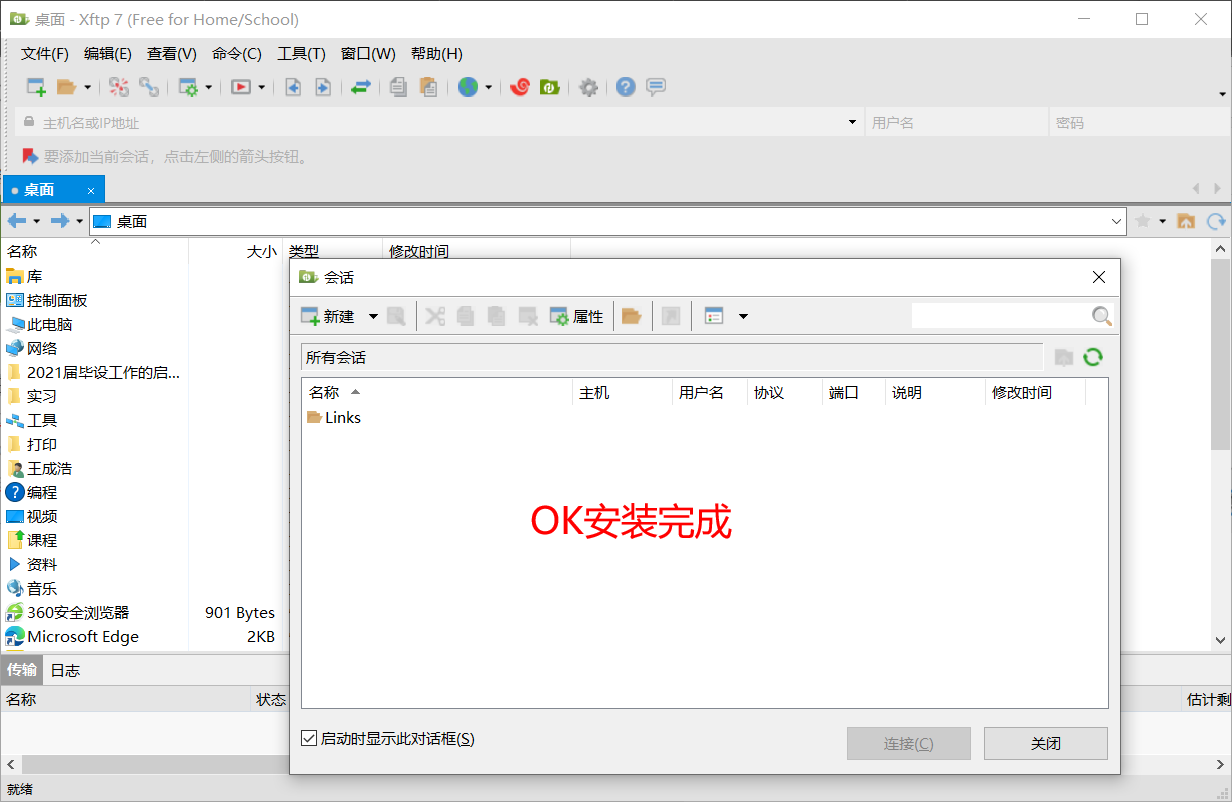Click the forward arrow navigation icon

click(60, 221)
